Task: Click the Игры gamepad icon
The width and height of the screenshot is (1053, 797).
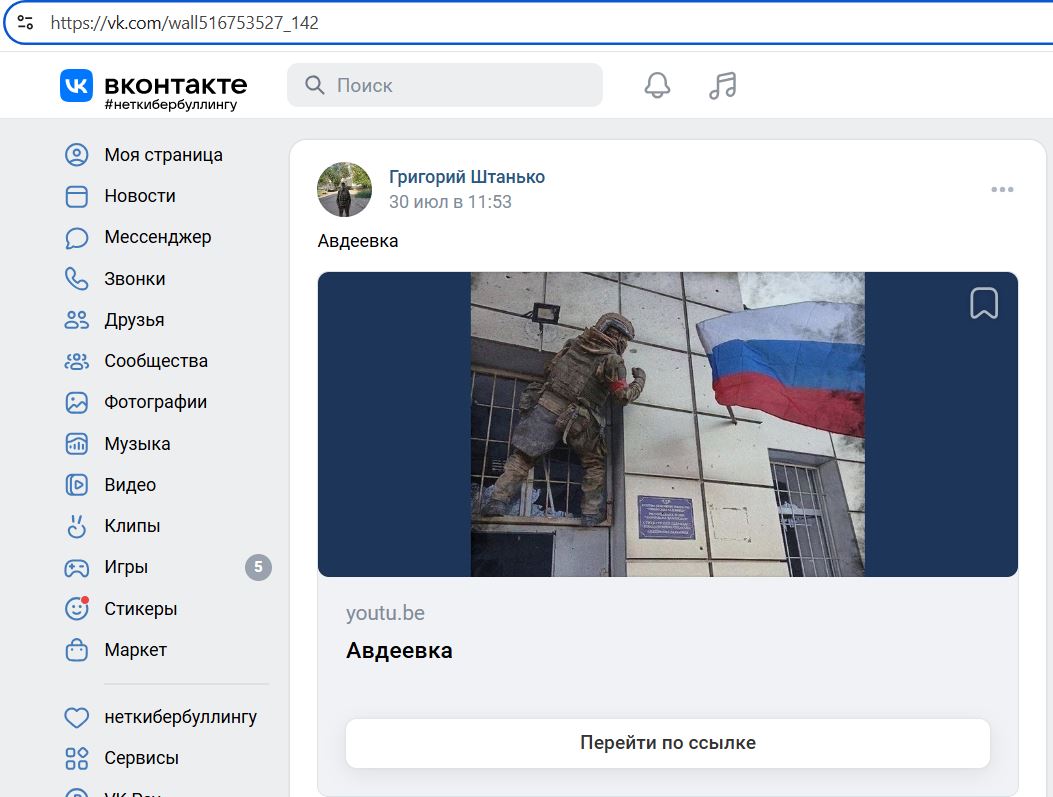Action: (77, 568)
